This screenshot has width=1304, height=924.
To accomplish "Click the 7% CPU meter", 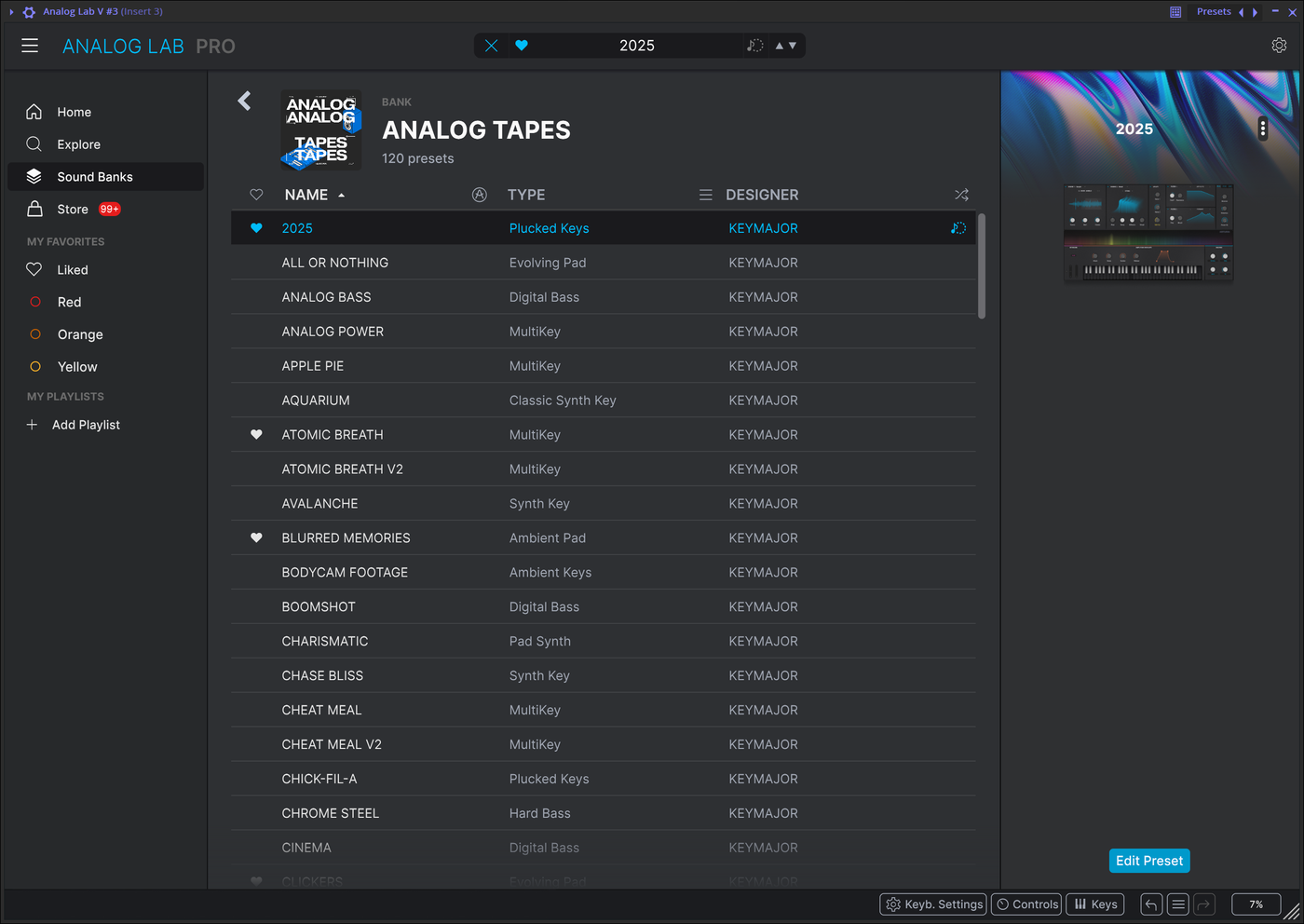I will tap(1256, 904).
